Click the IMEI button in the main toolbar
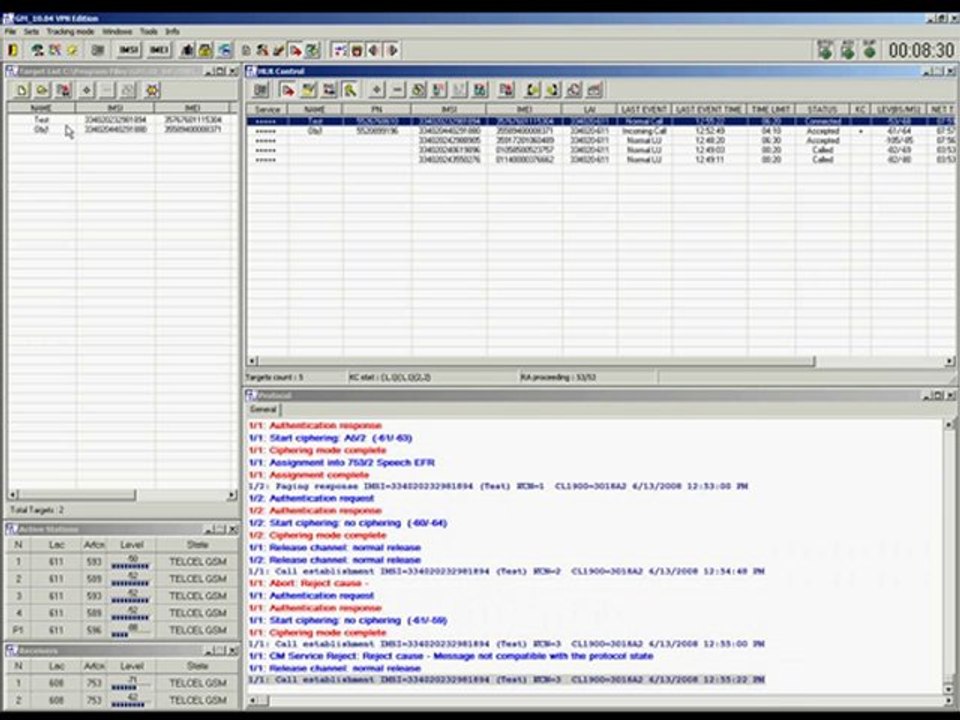This screenshot has height=720, width=960. point(159,50)
